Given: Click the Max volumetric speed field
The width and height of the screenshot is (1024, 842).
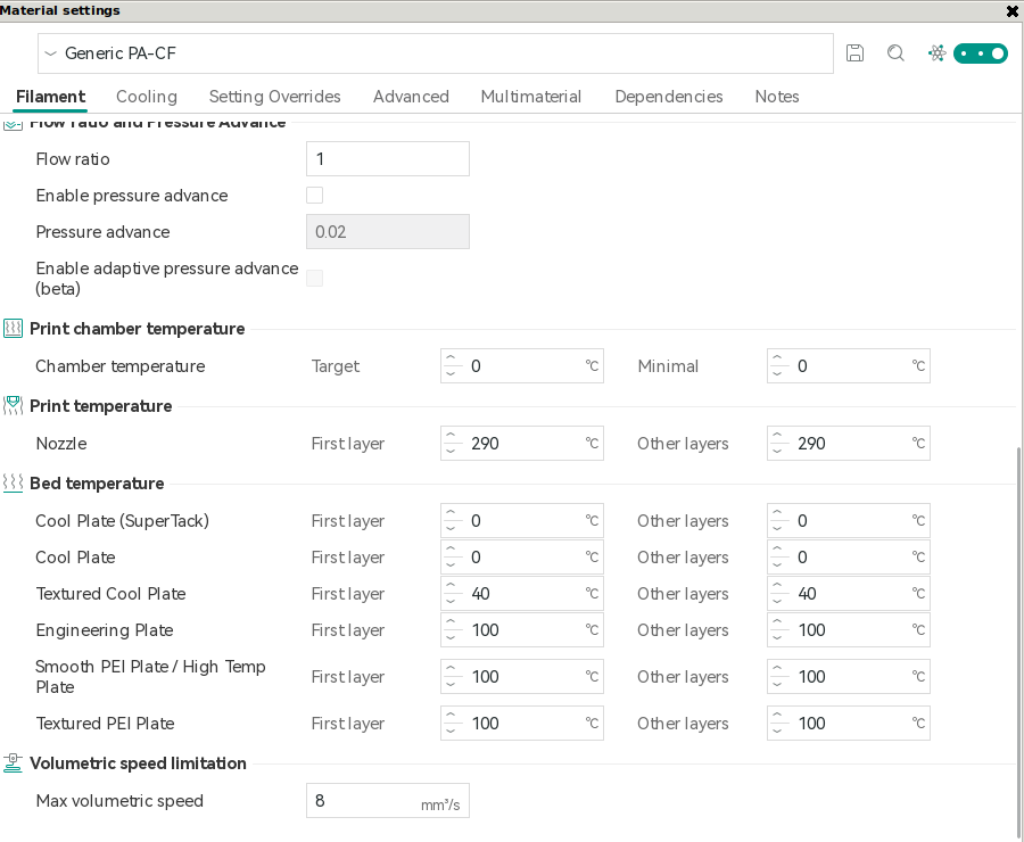Looking at the screenshot, I should click(x=388, y=801).
